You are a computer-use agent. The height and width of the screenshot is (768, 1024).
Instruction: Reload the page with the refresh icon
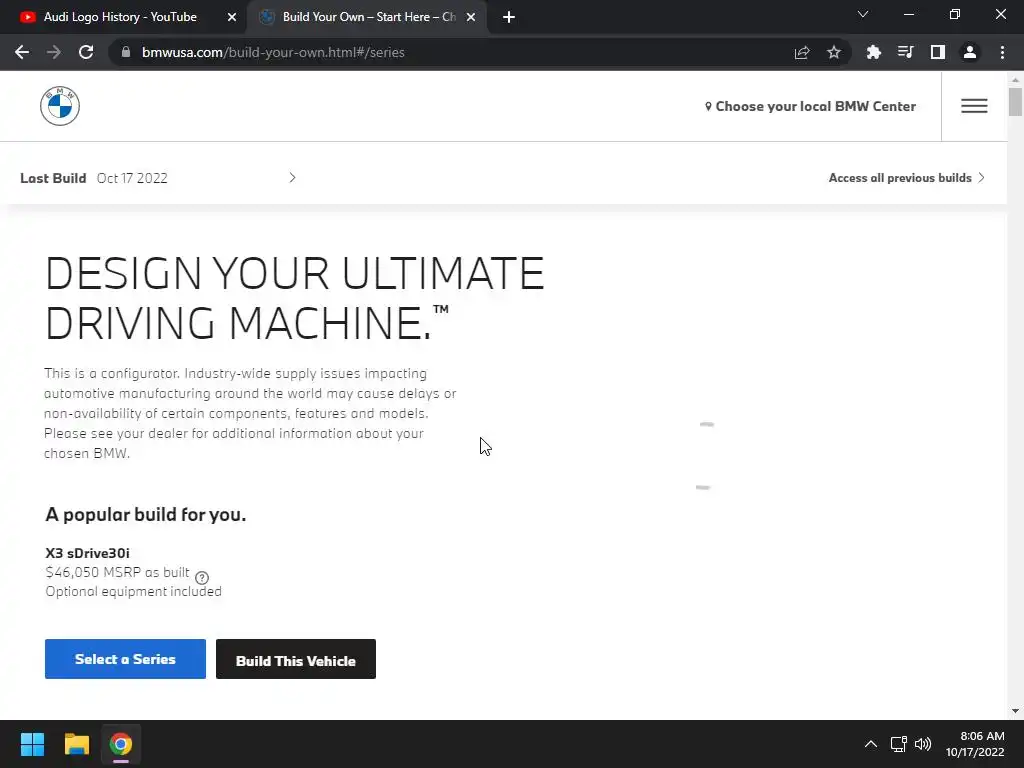[86, 52]
